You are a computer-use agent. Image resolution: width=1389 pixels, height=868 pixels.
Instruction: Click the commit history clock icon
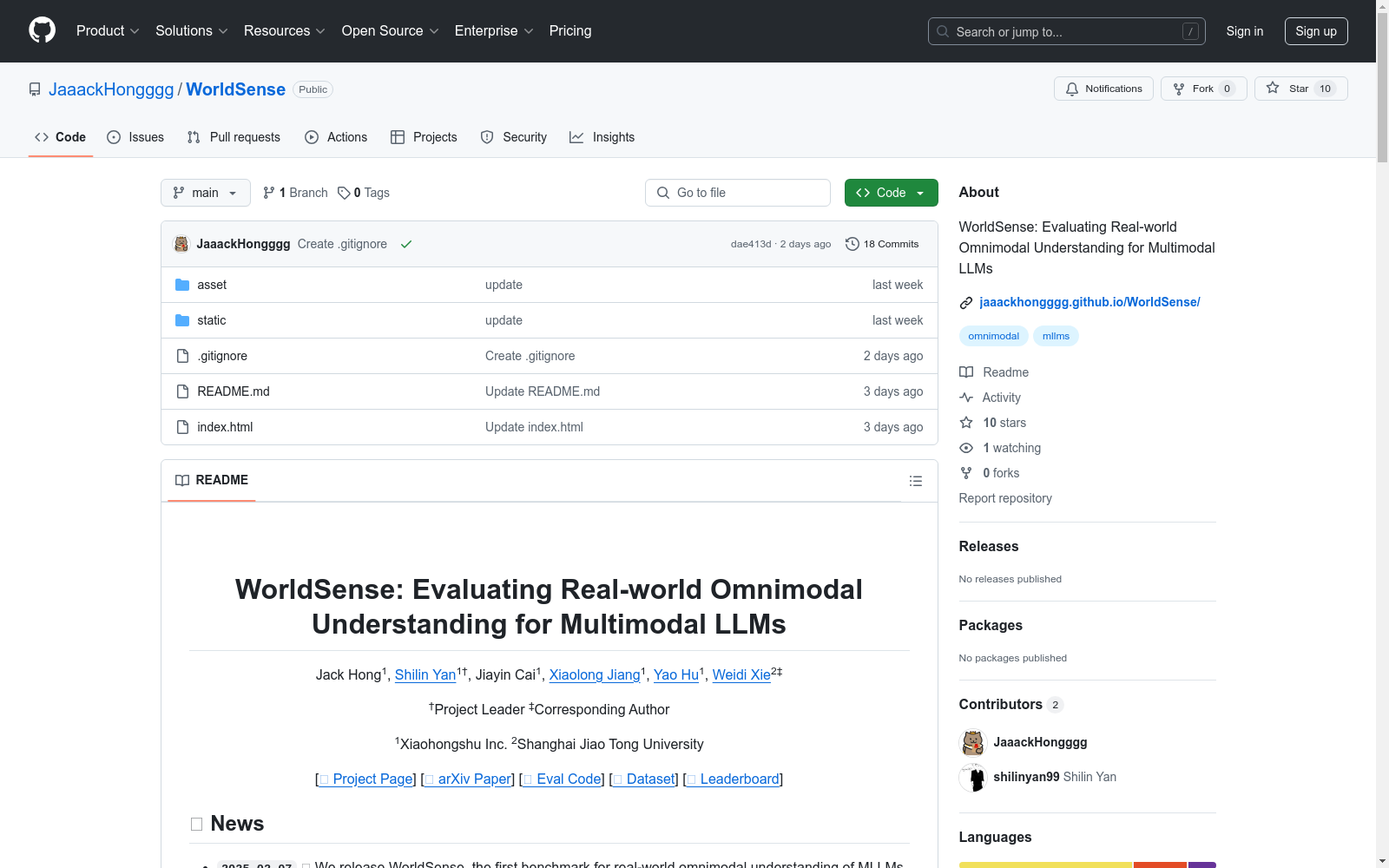pos(852,244)
